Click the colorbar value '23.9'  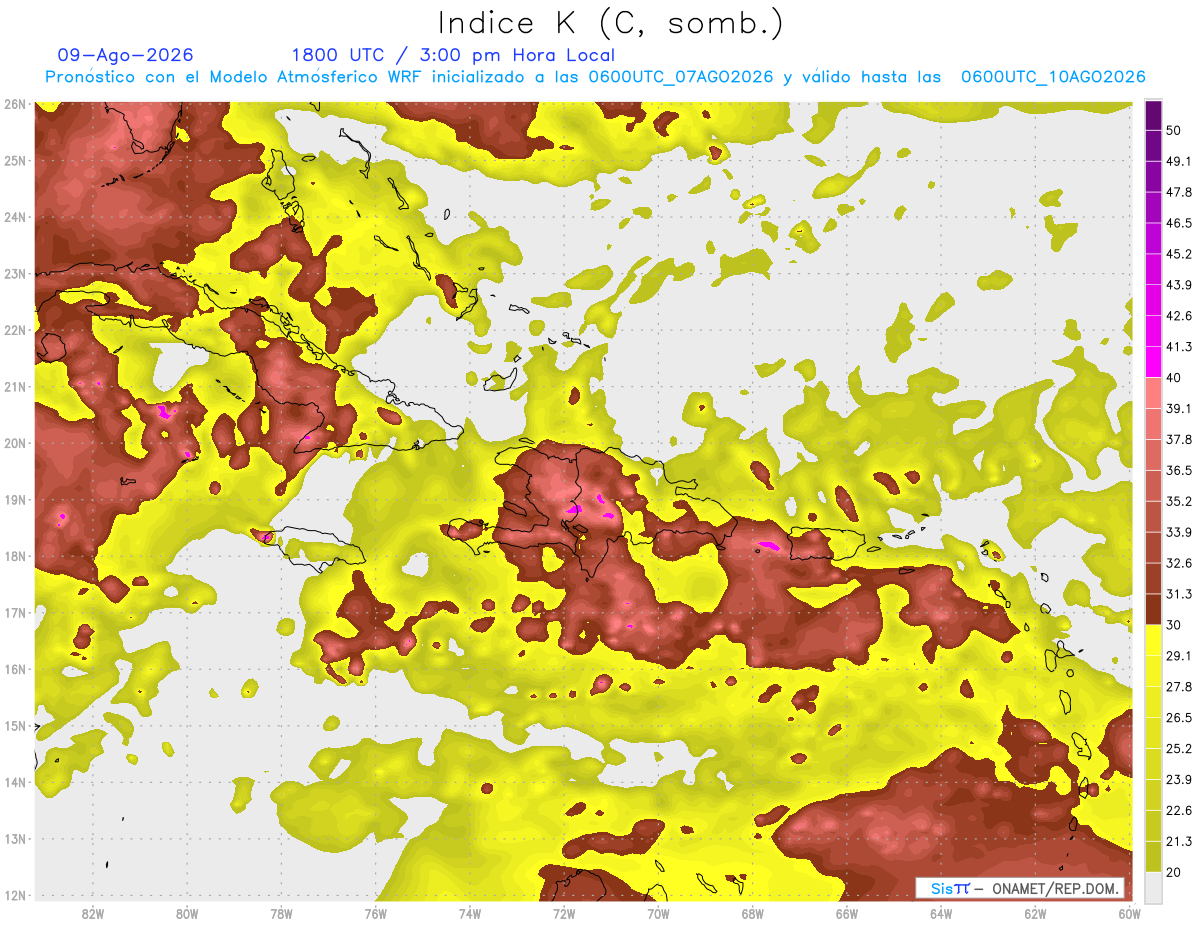point(1179,780)
